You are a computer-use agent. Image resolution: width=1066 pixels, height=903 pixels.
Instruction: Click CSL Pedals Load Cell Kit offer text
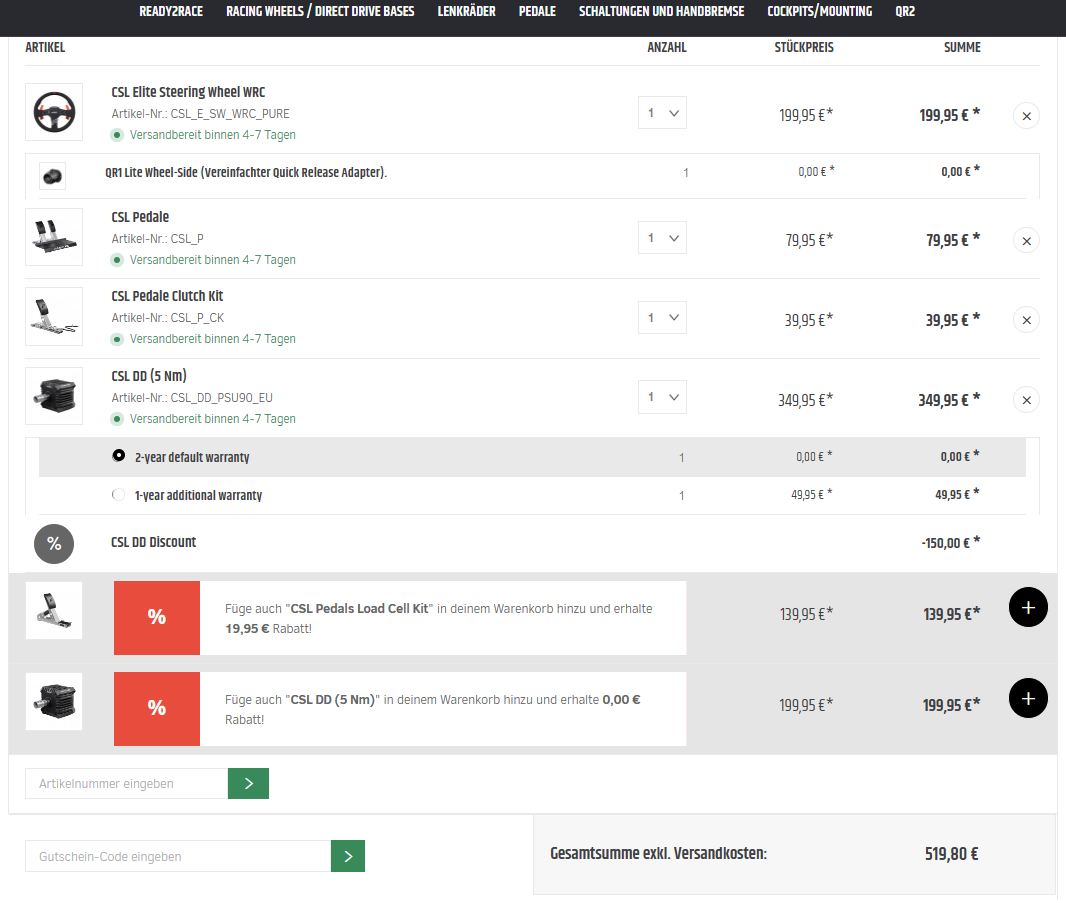click(x=439, y=618)
